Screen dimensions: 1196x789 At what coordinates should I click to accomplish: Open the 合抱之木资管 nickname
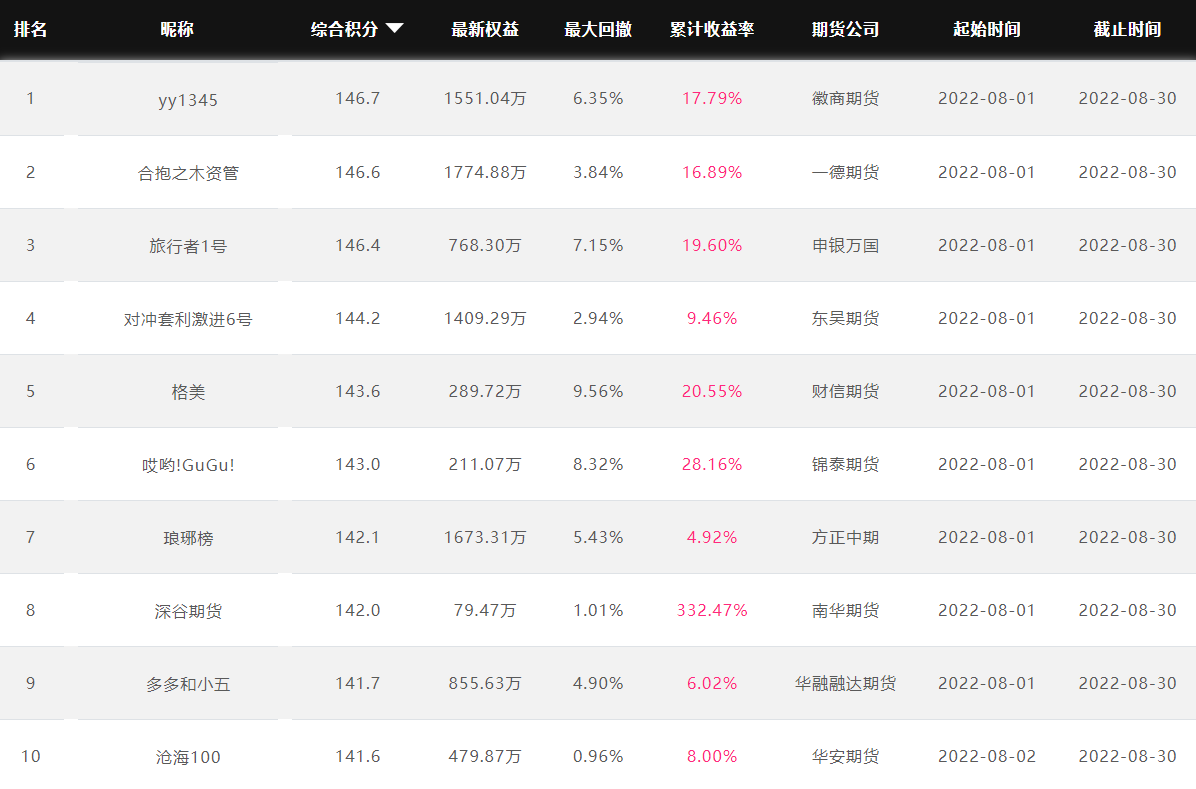[188, 173]
